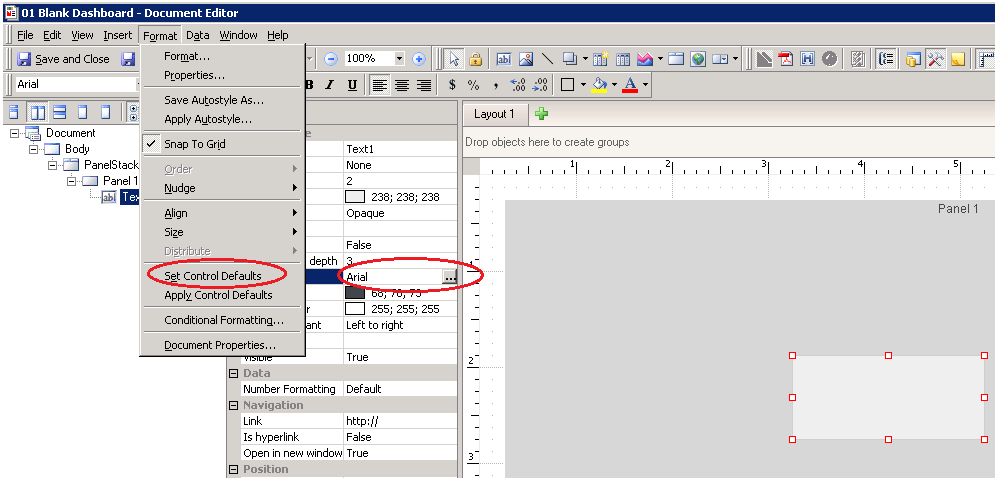Image resolution: width=995 pixels, height=478 pixels.
Task: Click the PDF export icon
Action: (x=786, y=59)
